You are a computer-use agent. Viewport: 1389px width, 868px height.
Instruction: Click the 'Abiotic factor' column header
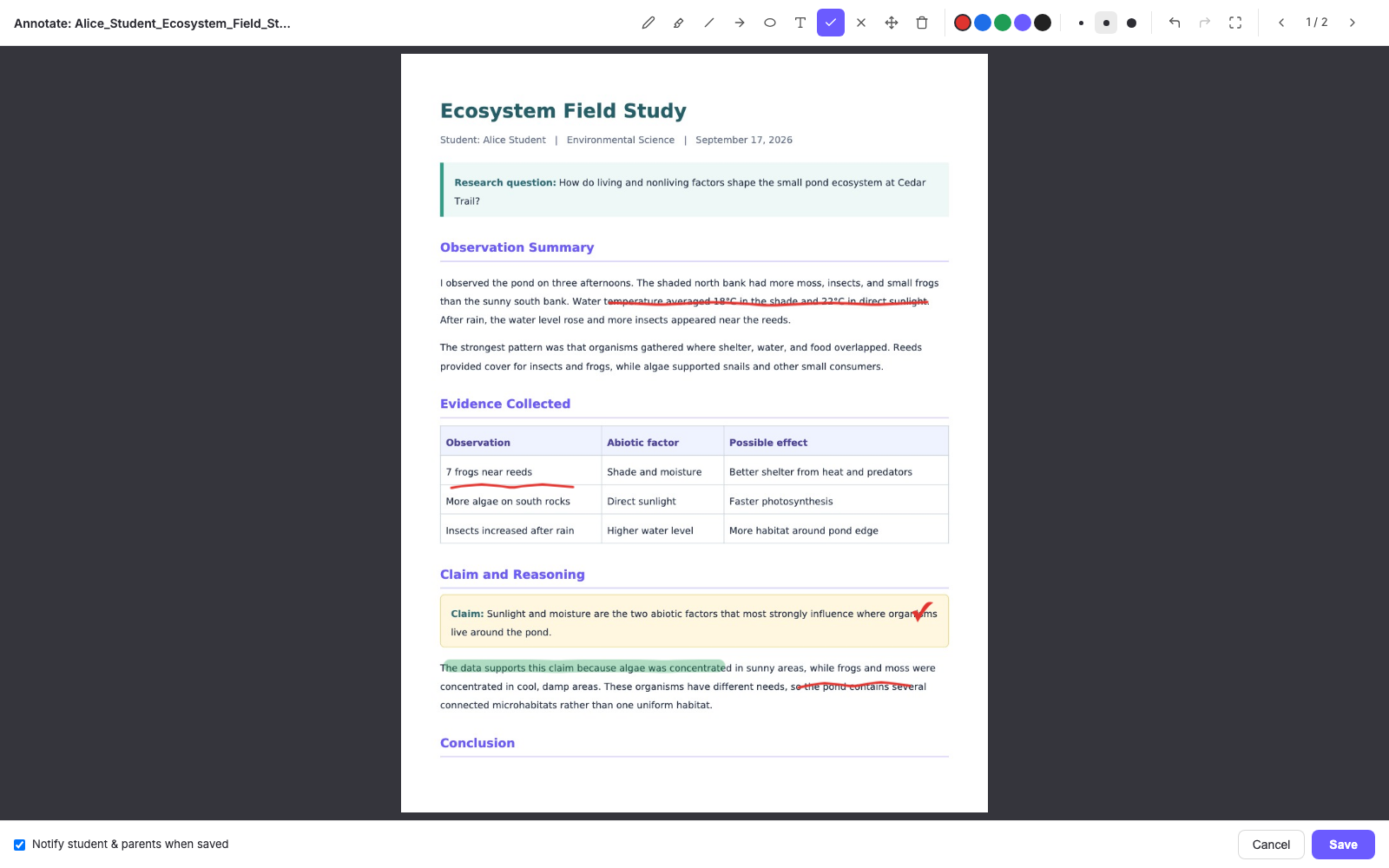[663, 442]
